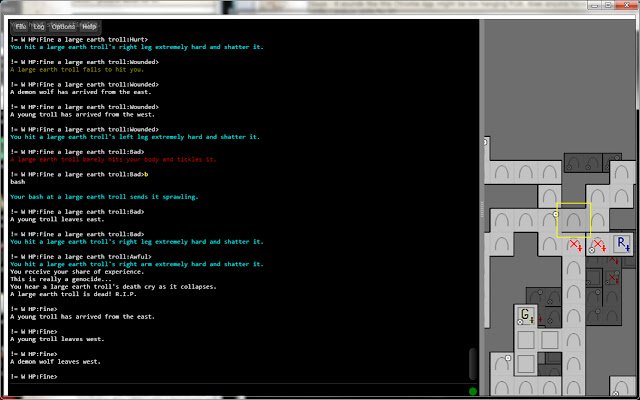Click the green connection status indicator

[x=473, y=391]
